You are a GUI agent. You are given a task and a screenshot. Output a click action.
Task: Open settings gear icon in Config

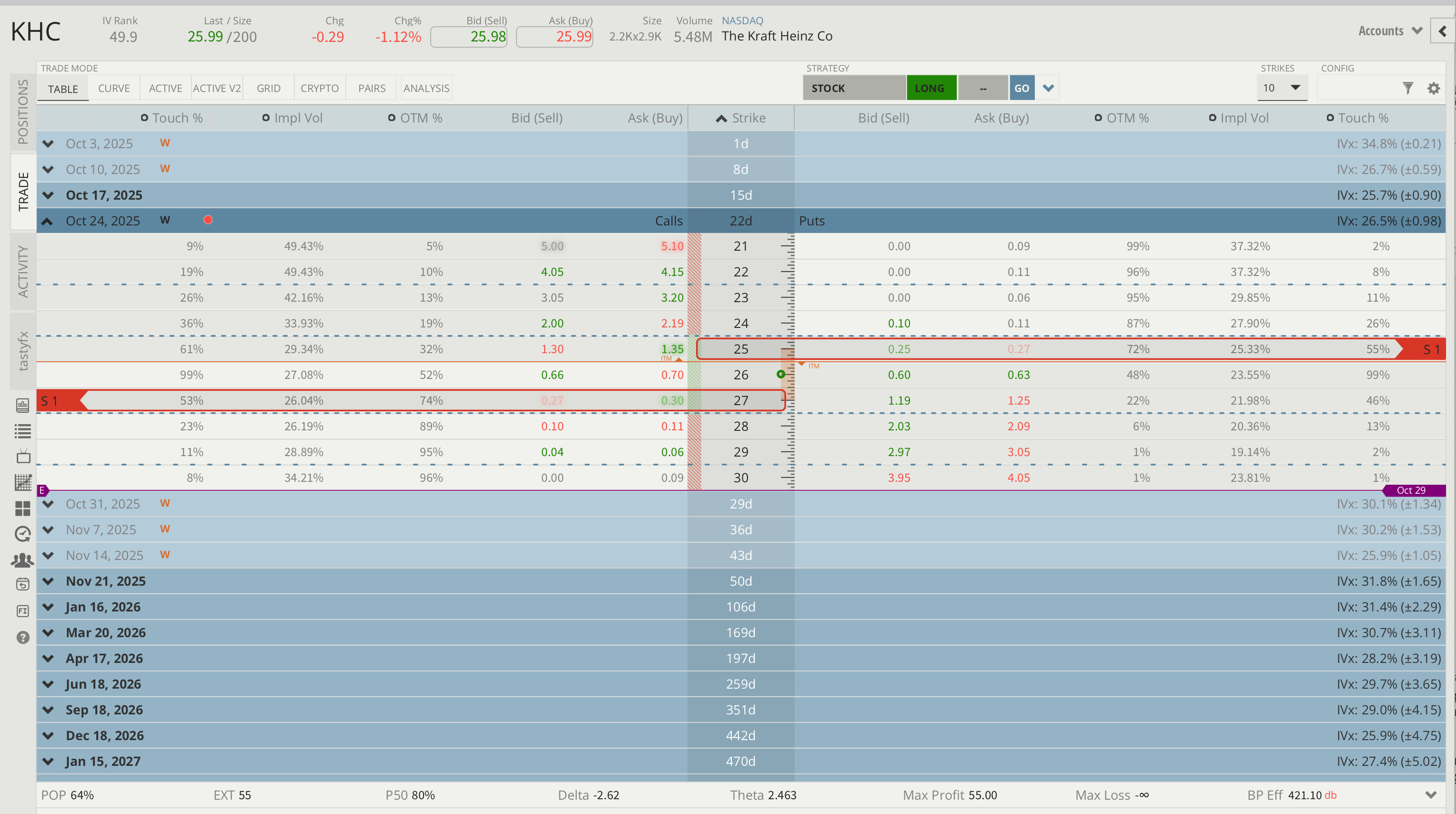coord(1434,88)
